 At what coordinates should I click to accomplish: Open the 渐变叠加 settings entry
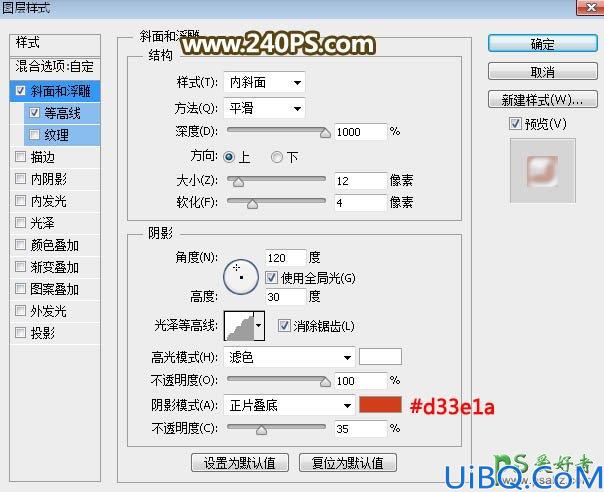click(55, 267)
